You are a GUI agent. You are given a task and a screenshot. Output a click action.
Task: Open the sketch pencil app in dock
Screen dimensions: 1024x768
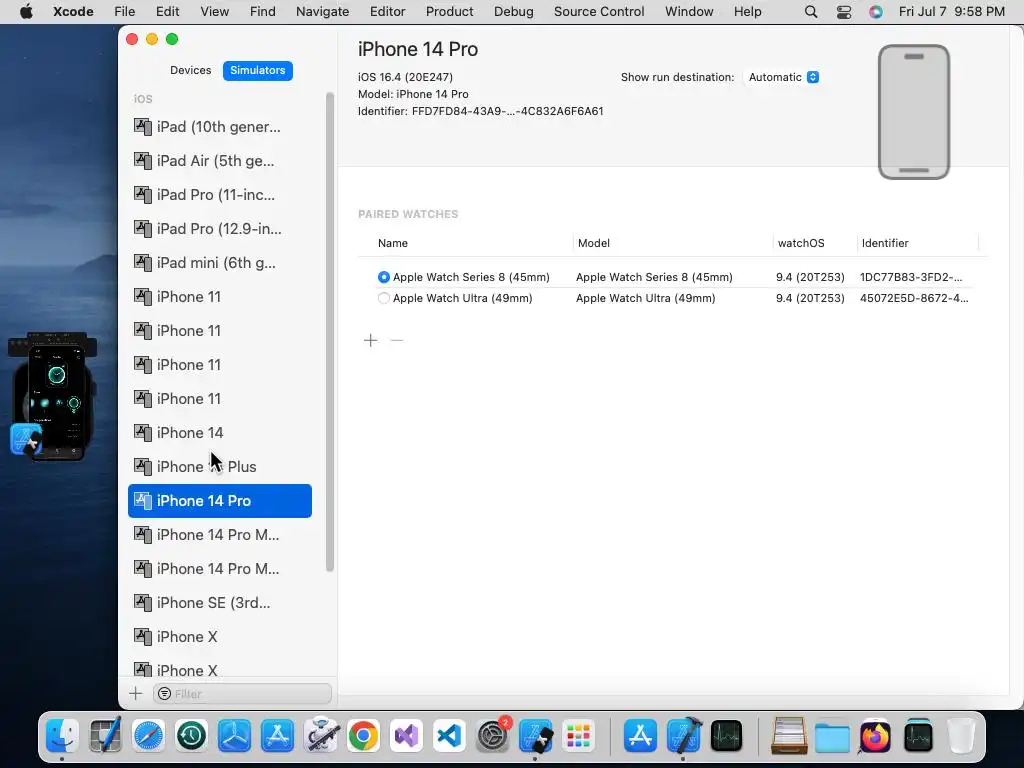click(105, 735)
